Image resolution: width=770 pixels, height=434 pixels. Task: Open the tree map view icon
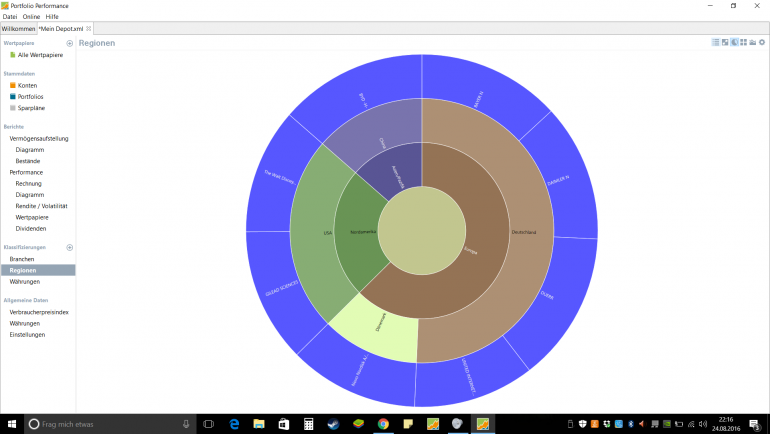pyautogui.click(x=725, y=43)
